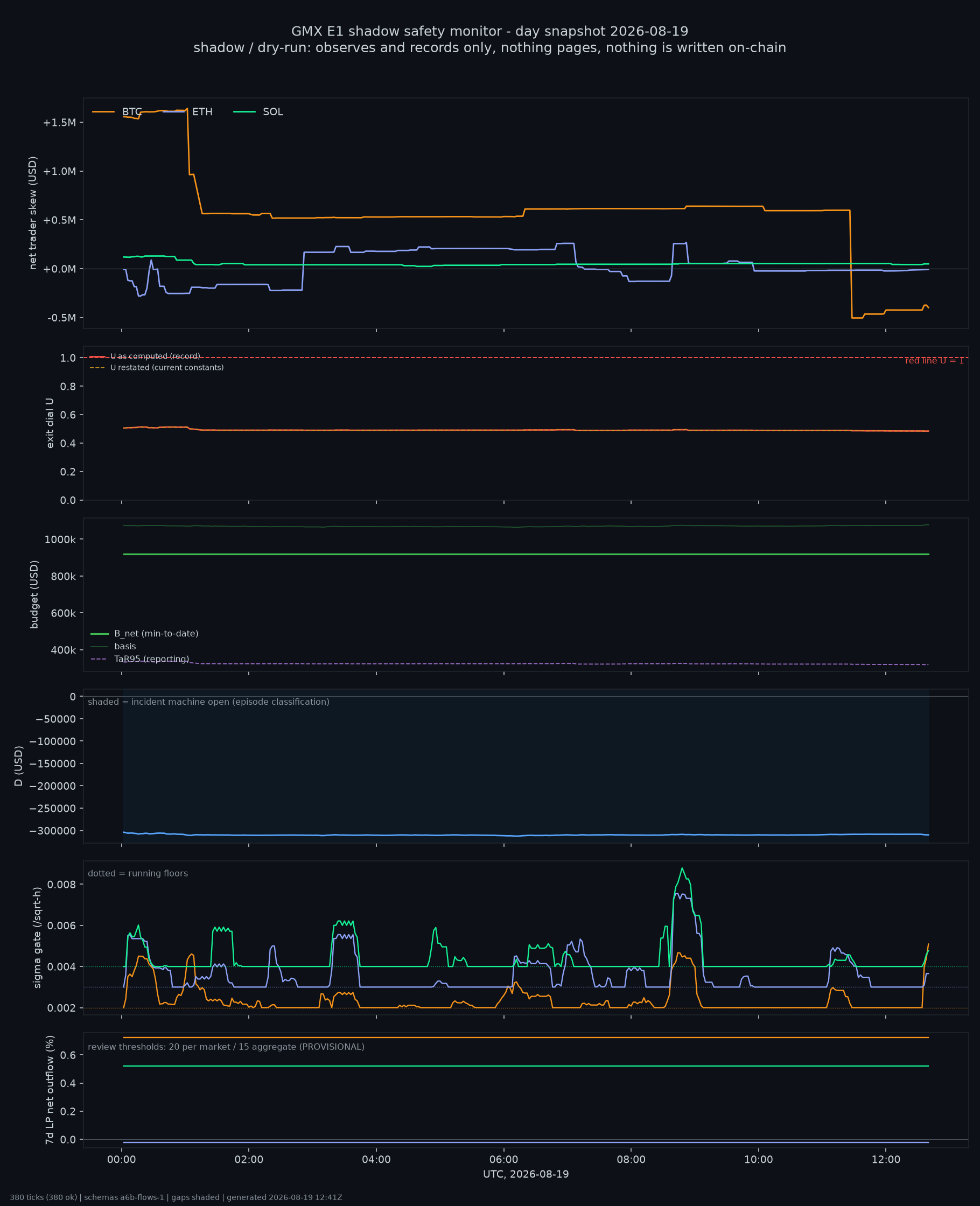Click the '0.004' sigma gate tick label
Screen dimensions: 980x1206
pos(61,967)
